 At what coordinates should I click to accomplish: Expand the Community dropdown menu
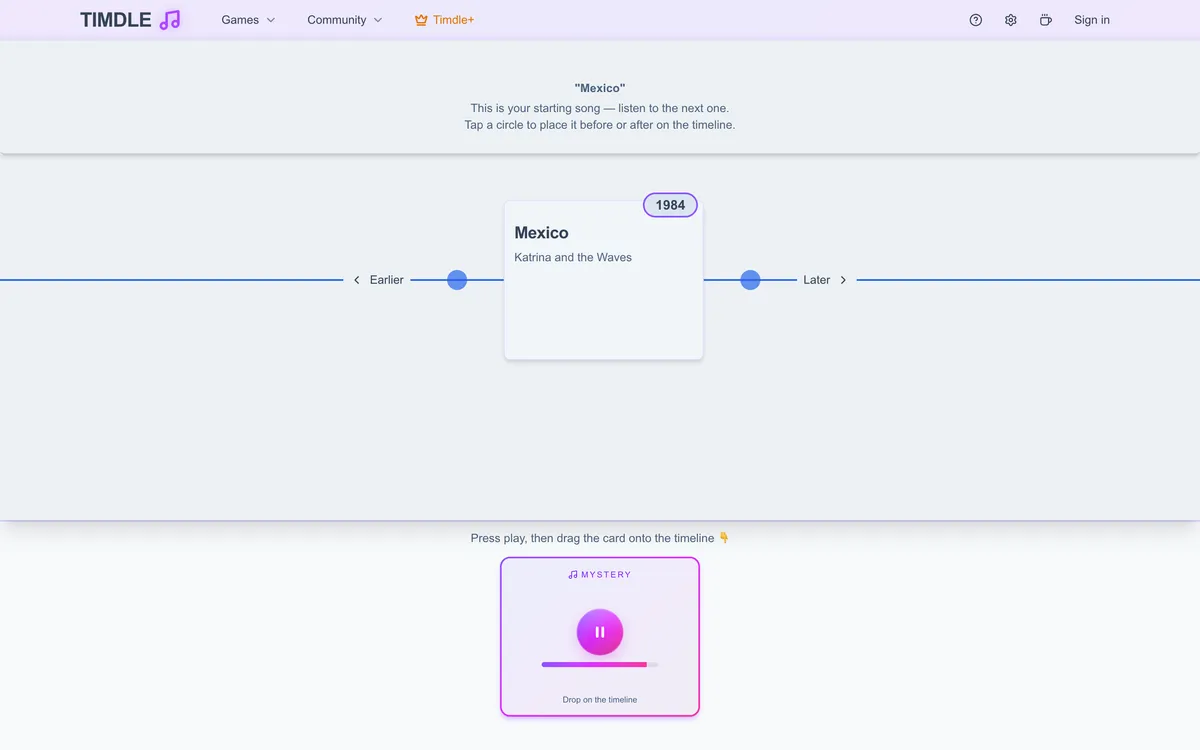pyautogui.click(x=345, y=20)
